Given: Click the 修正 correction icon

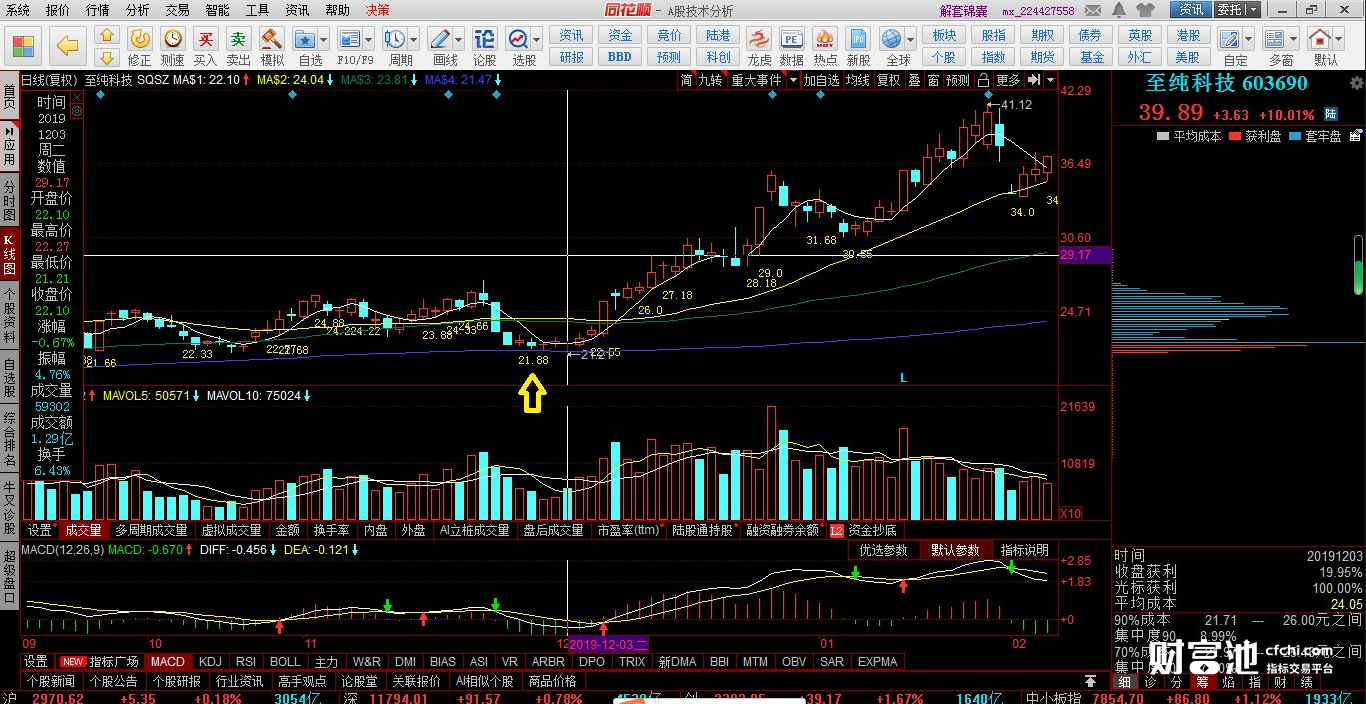Looking at the screenshot, I should [140, 39].
